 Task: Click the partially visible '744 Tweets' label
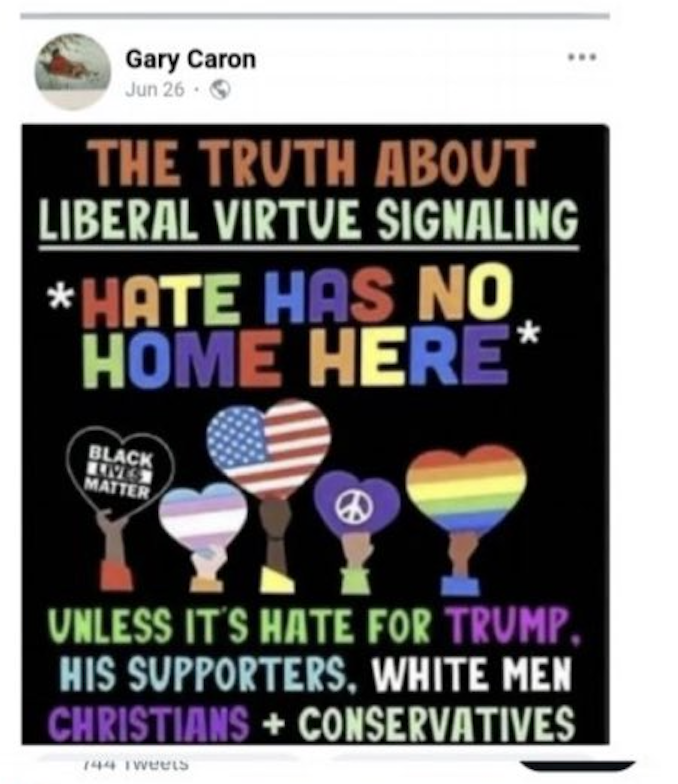(x=136, y=764)
